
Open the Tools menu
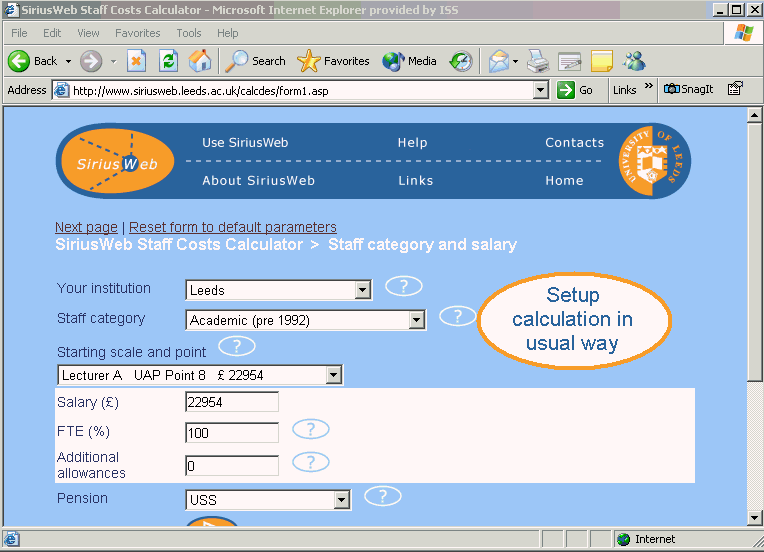[x=189, y=33]
